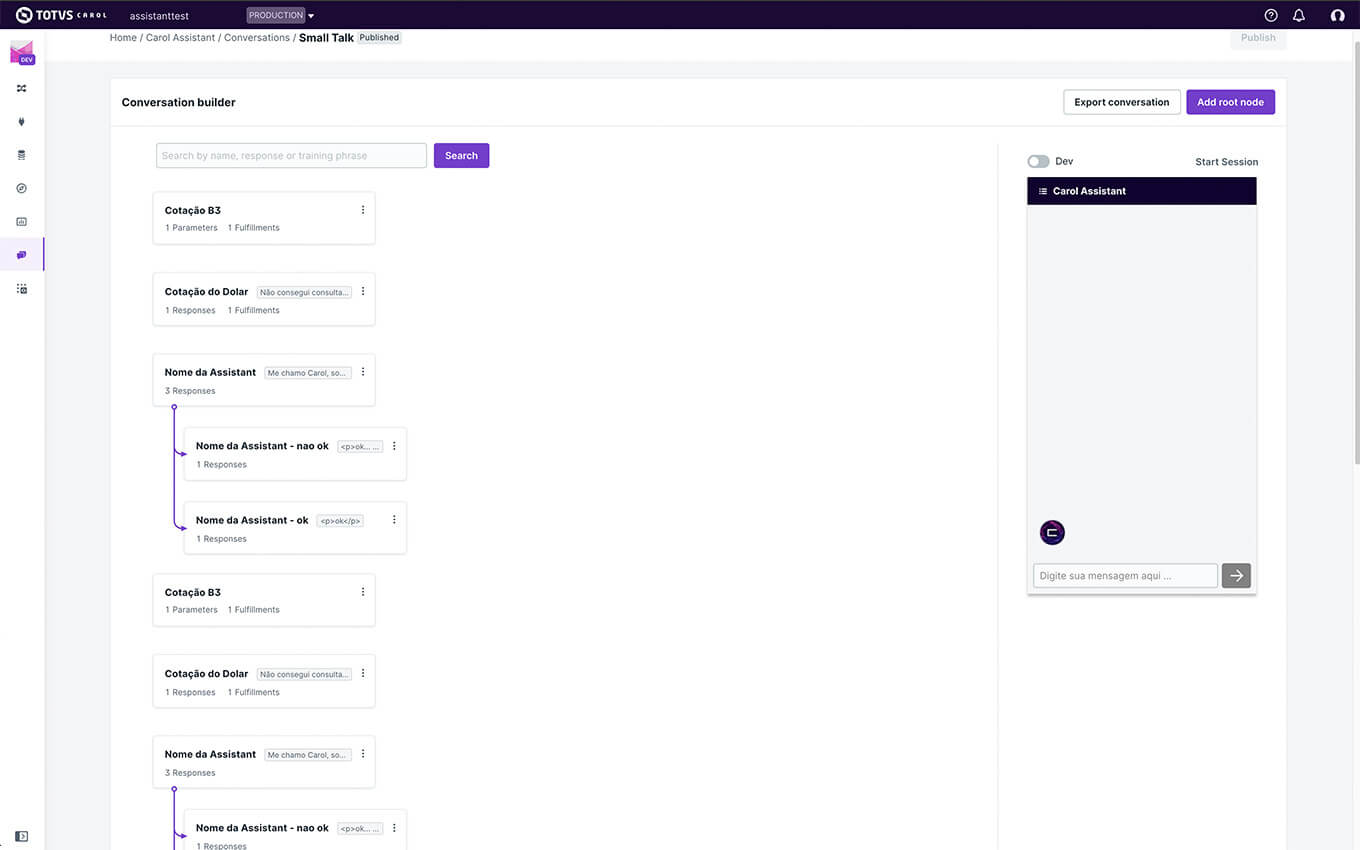Image resolution: width=1360 pixels, height=850 pixels.
Task: Open options menu for Nome da Assistant - ok
Action: click(394, 520)
